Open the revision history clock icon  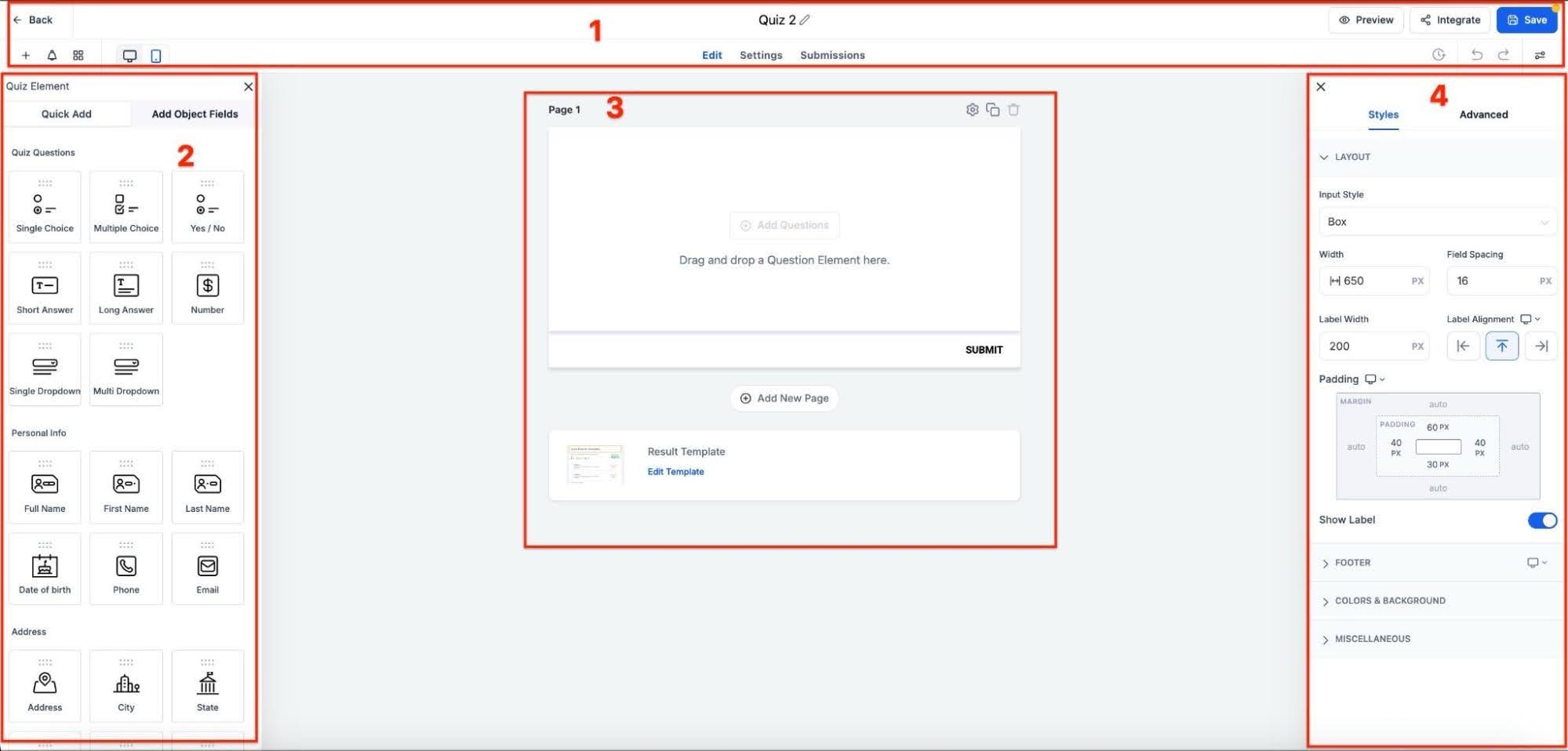1439,55
